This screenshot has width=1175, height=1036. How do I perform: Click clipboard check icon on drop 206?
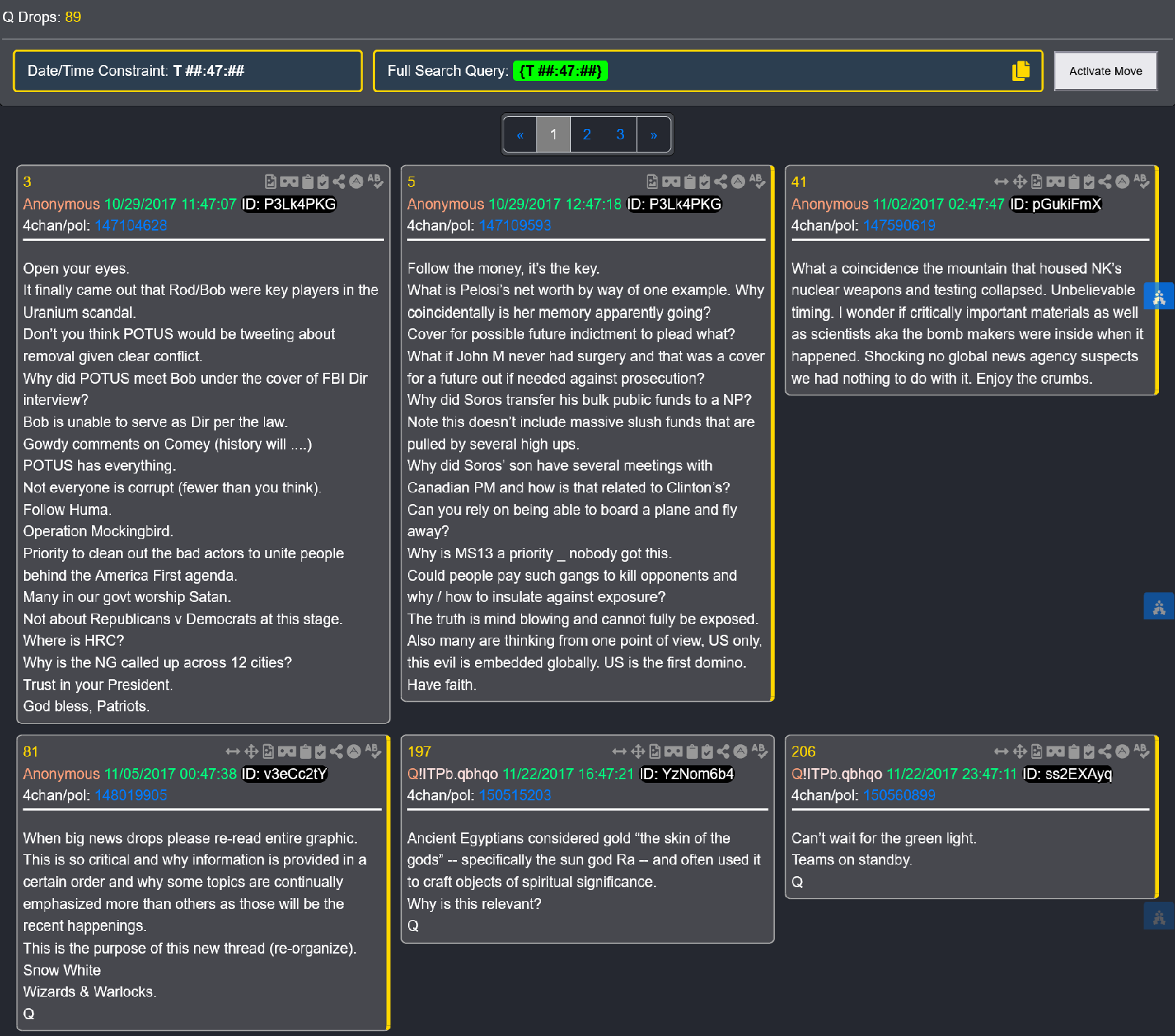(x=1089, y=751)
